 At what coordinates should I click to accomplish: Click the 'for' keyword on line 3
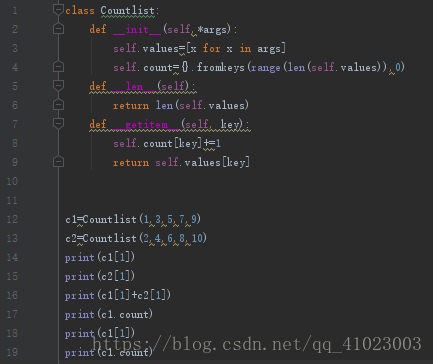click(212, 48)
